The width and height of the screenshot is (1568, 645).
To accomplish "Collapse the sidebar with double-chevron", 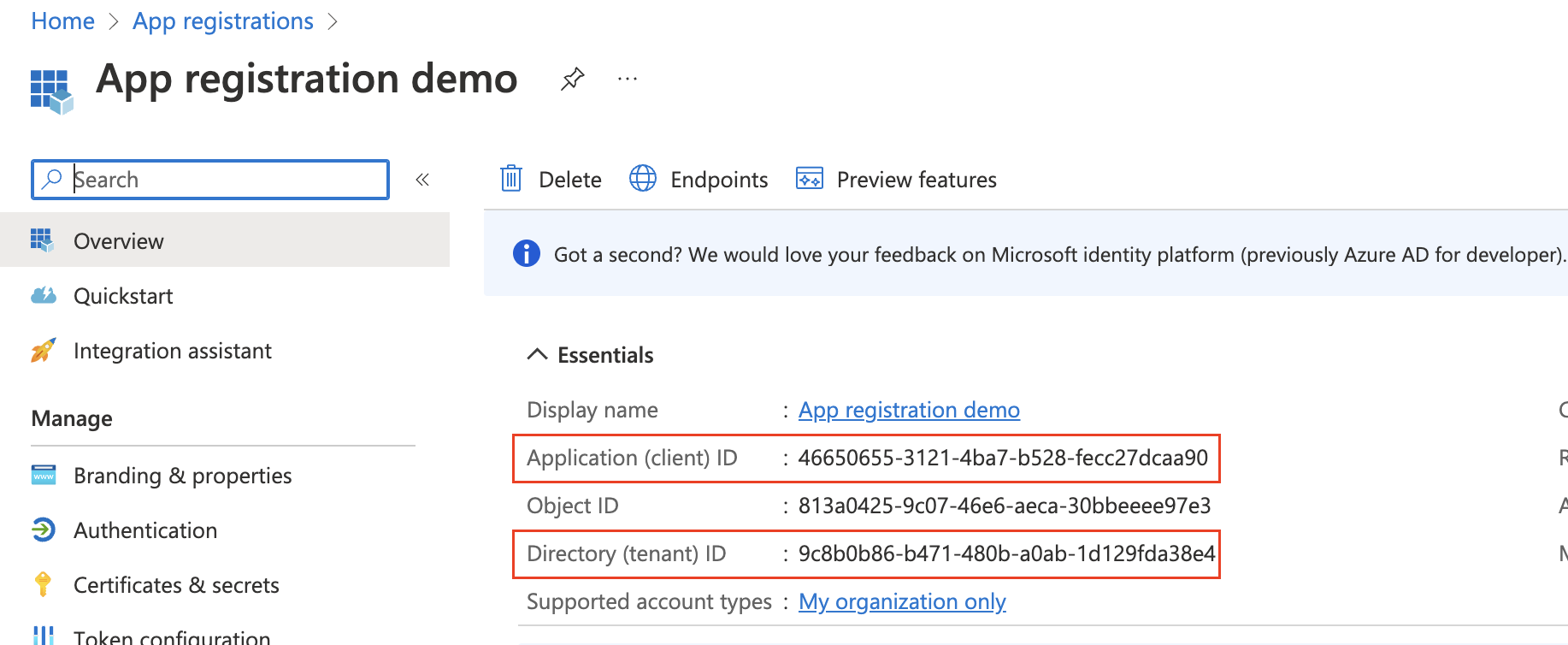I will [422, 180].
